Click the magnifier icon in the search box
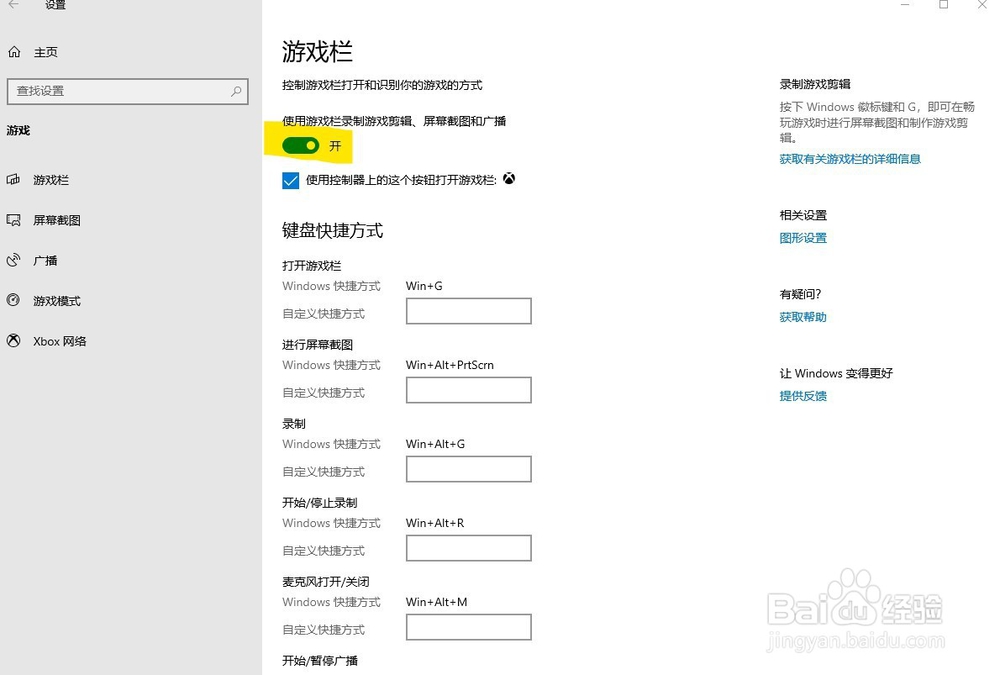1000x675 pixels. 236,91
